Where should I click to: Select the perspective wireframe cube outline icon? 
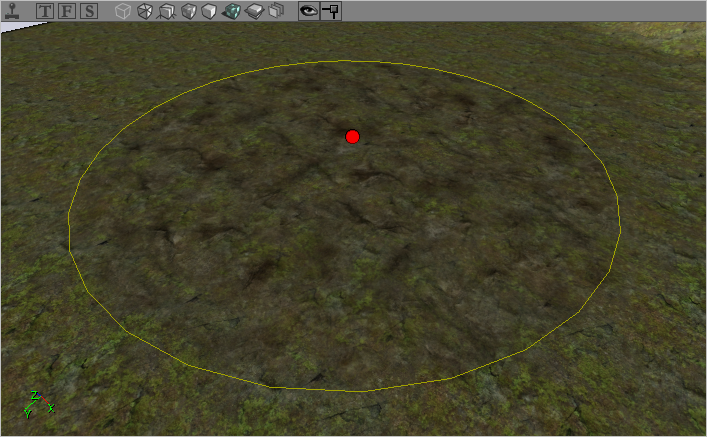coord(122,12)
